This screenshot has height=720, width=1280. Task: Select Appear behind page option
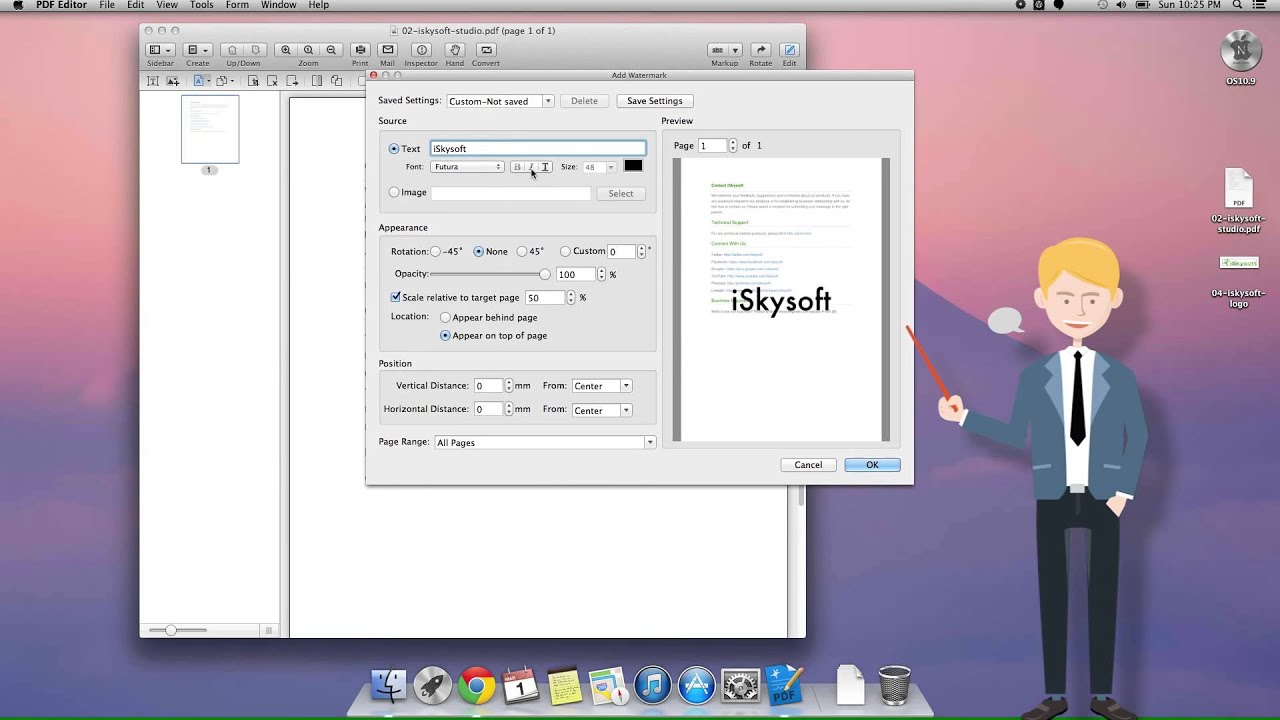click(446, 318)
